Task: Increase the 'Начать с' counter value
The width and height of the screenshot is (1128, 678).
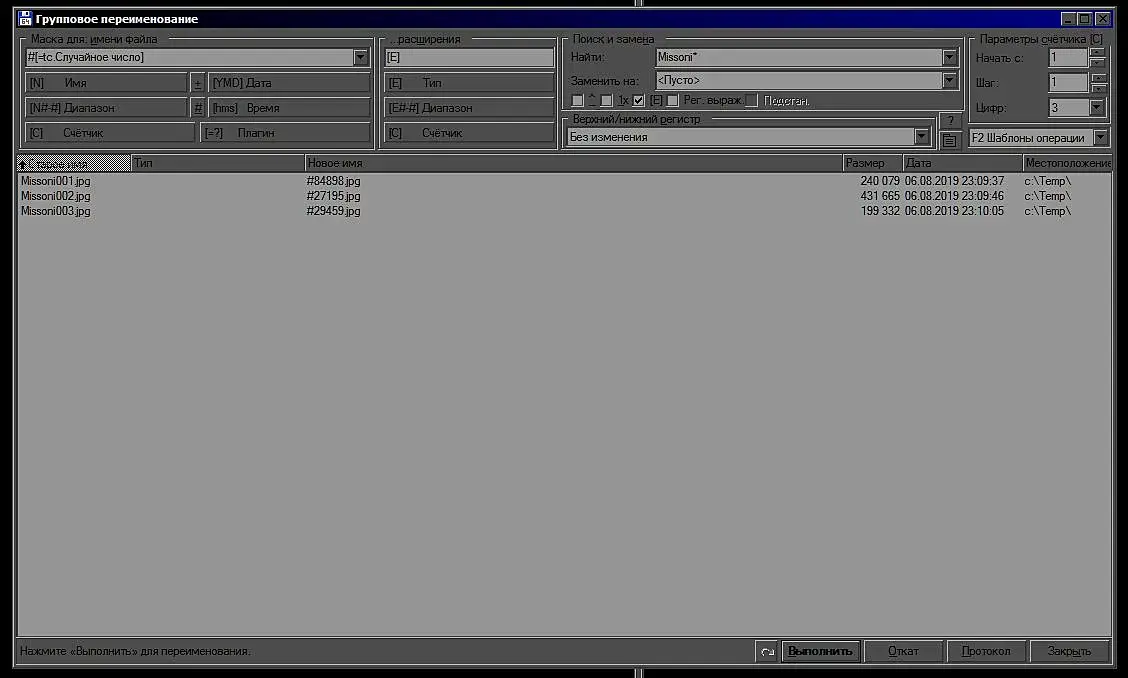Action: (1097, 53)
